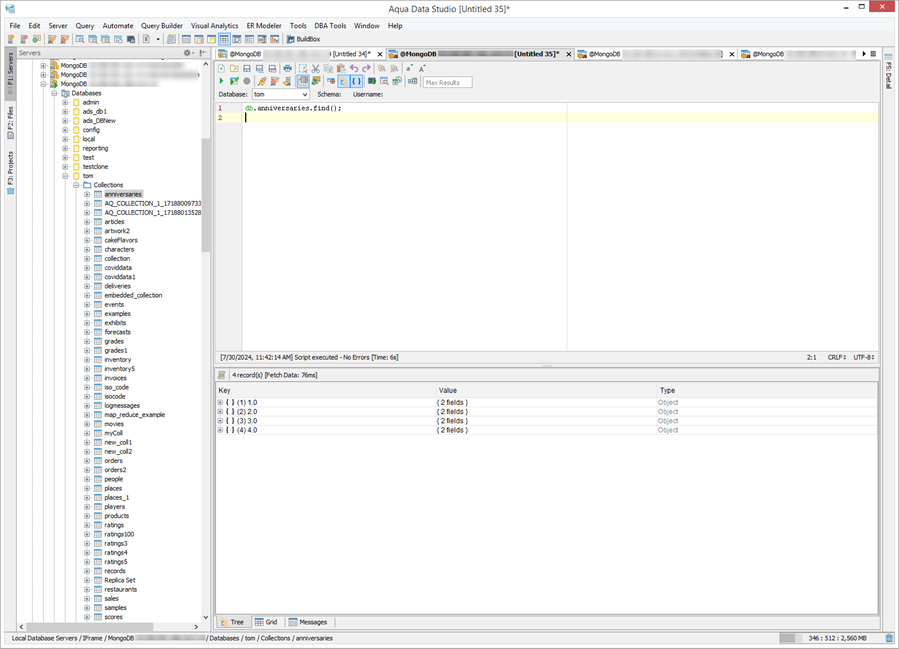Viewport: 899px width, 649px height.
Task: Expand result record (1) 1.0
Action: click(x=220, y=402)
